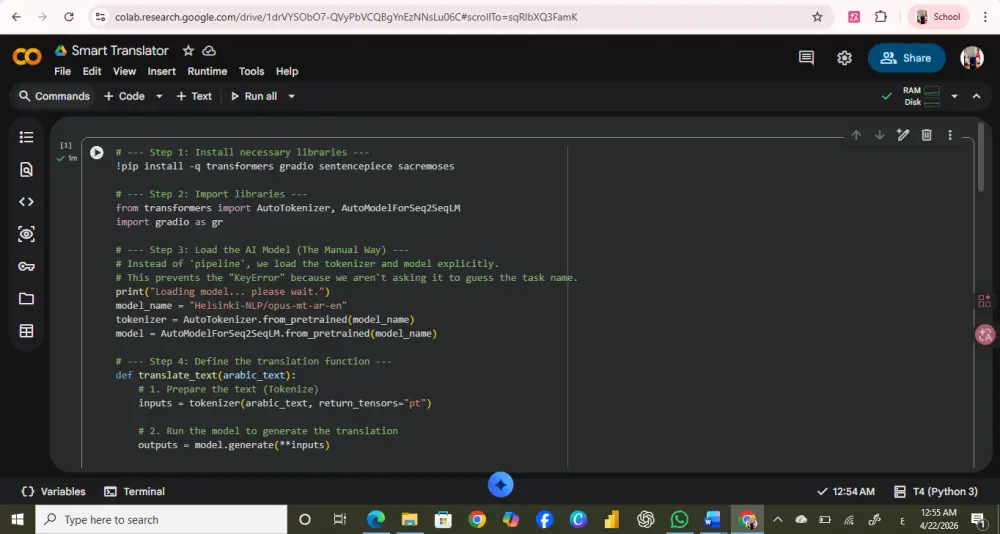
Task: Add a new Code cell
Action: point(124,96)
